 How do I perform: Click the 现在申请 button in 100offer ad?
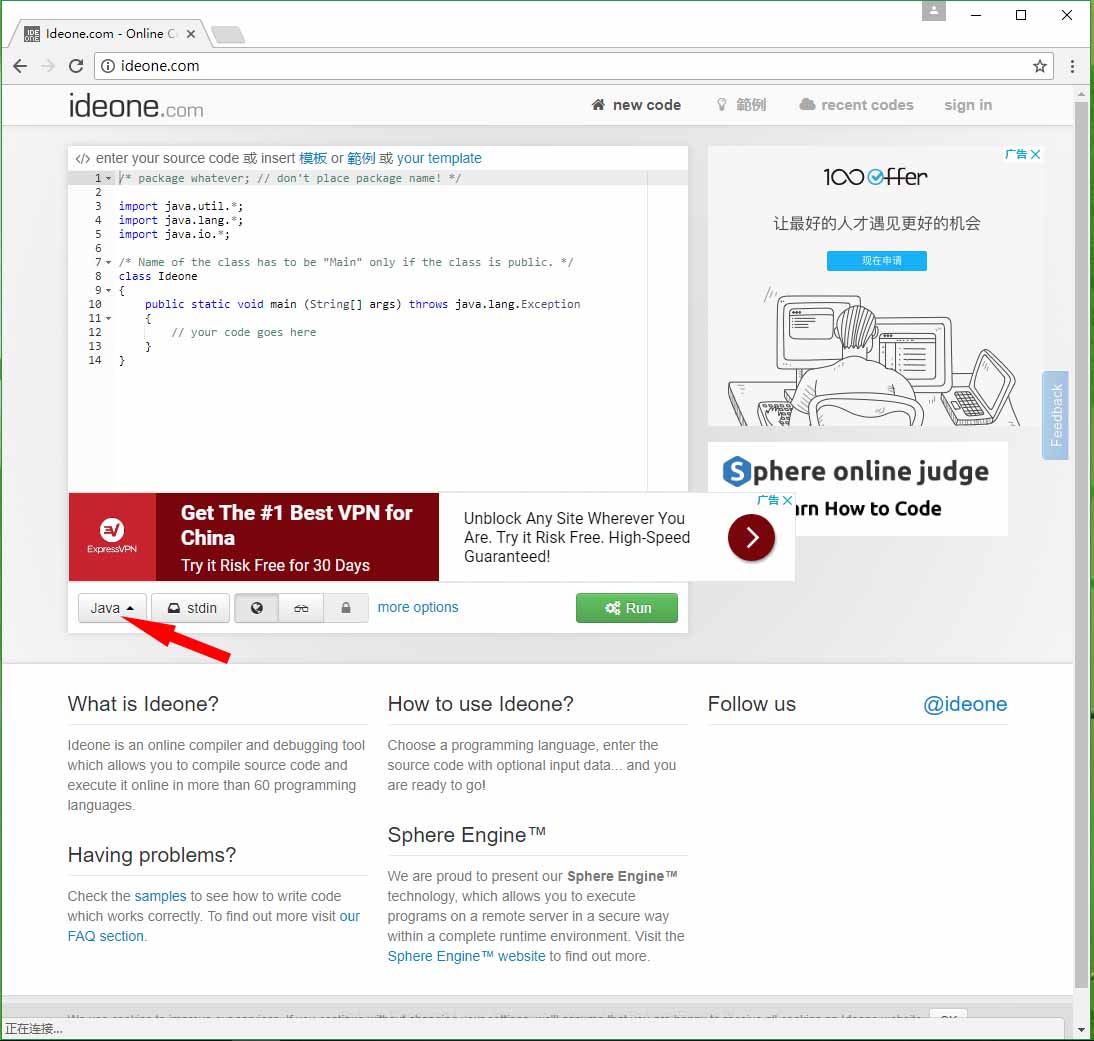876,261
